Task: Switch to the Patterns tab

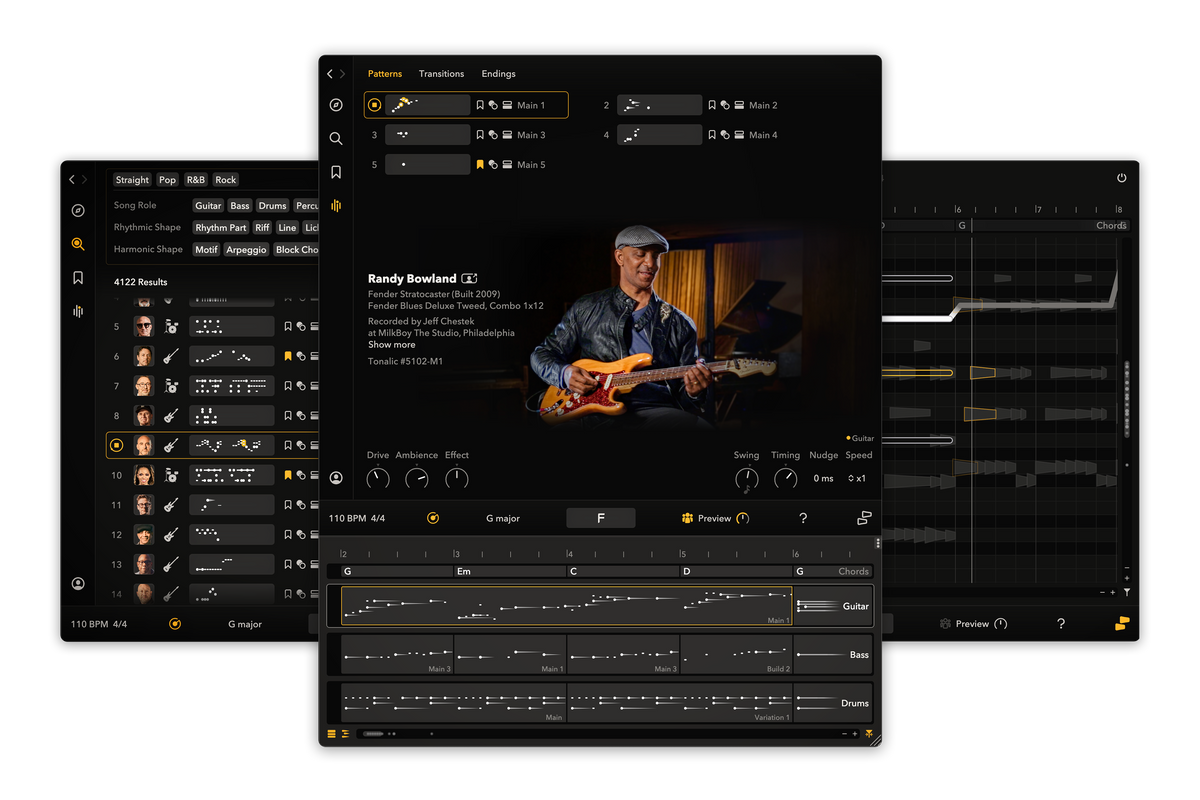Action: click(385, 74)
